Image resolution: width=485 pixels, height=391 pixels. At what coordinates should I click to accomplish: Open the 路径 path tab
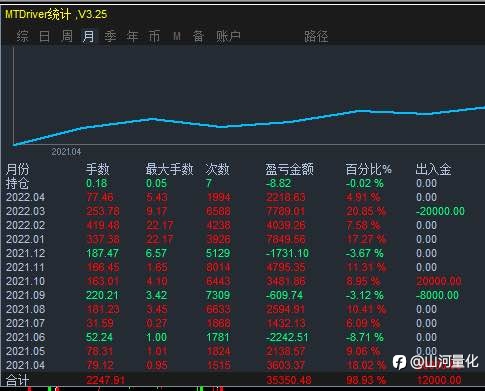(x=316, y=36)
